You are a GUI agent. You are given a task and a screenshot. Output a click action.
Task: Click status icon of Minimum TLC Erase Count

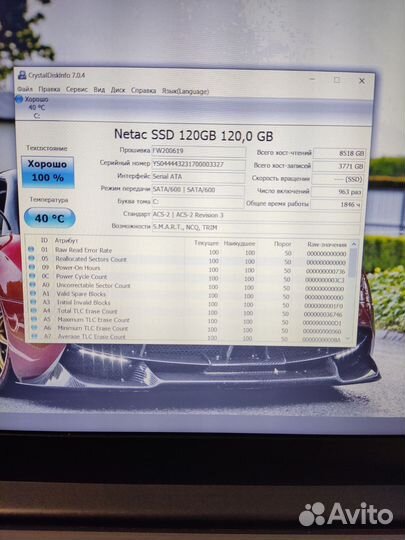34,328
